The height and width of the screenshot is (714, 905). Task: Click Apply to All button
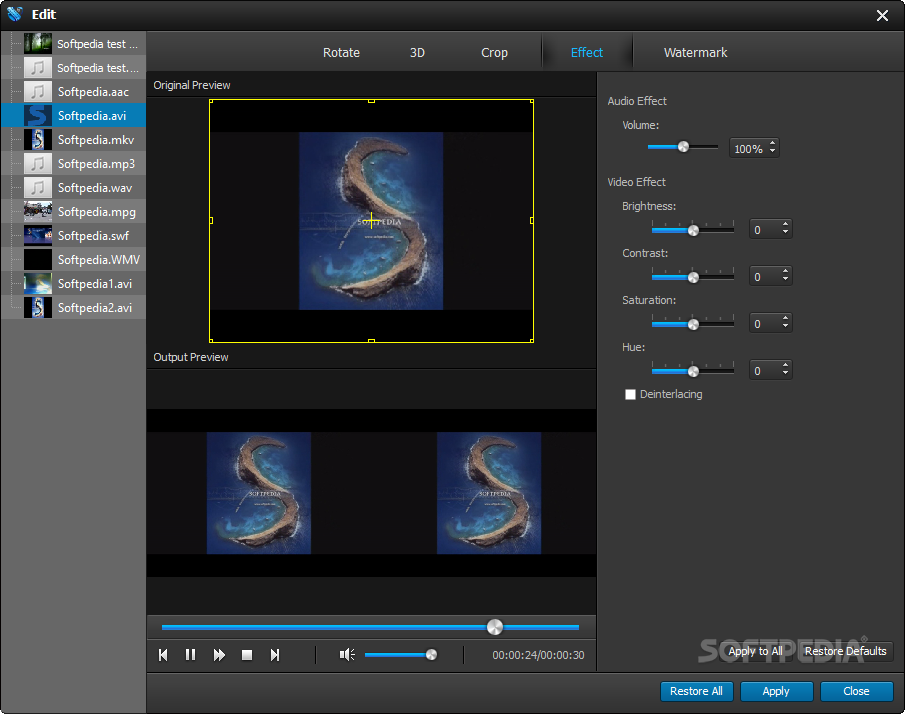click(755, 651)
